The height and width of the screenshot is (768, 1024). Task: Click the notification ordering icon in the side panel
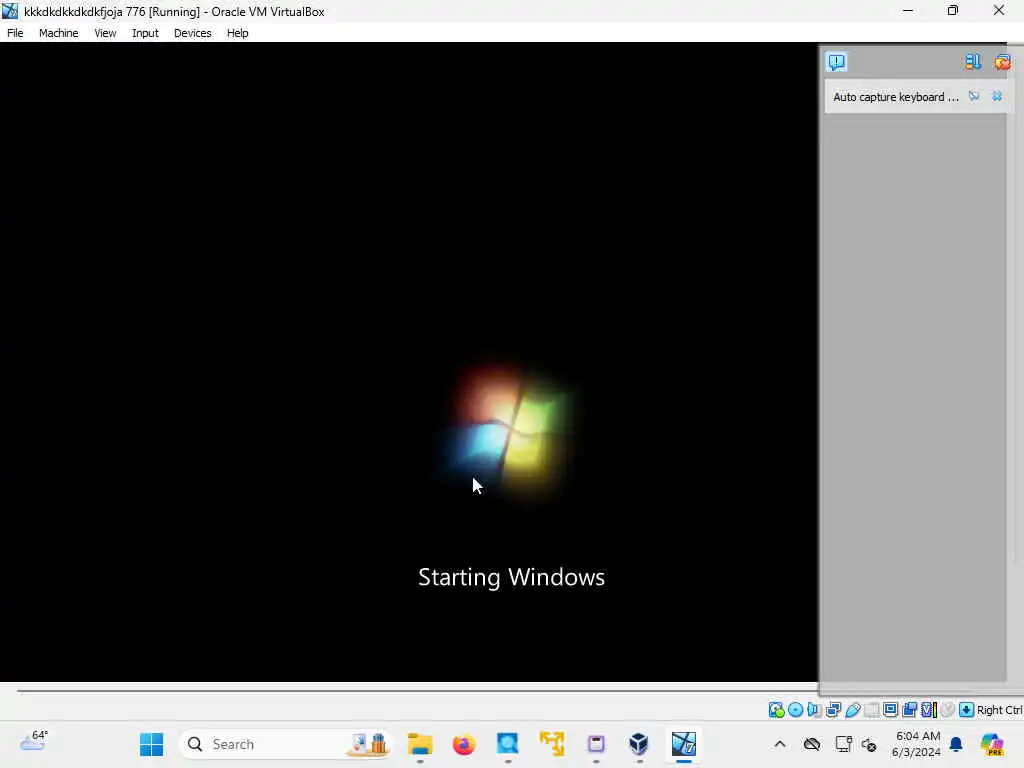click(972, 61)
